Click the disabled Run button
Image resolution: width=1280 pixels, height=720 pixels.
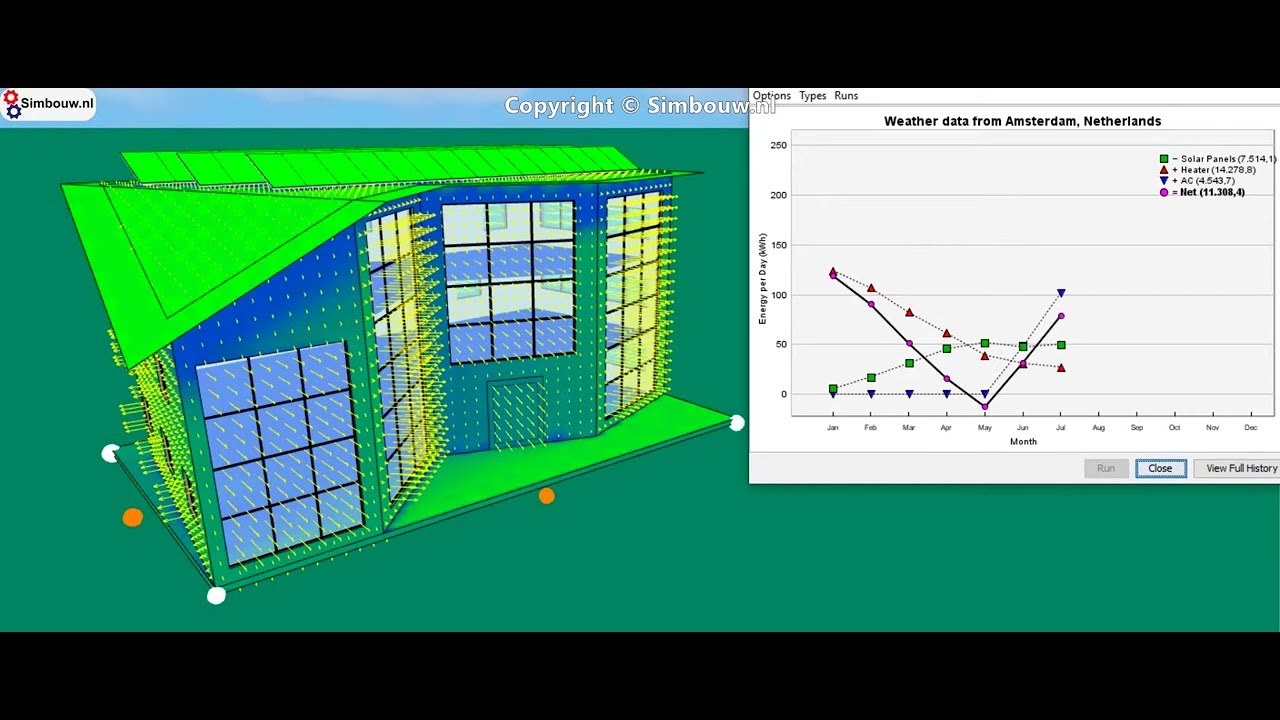[1105, 468]
